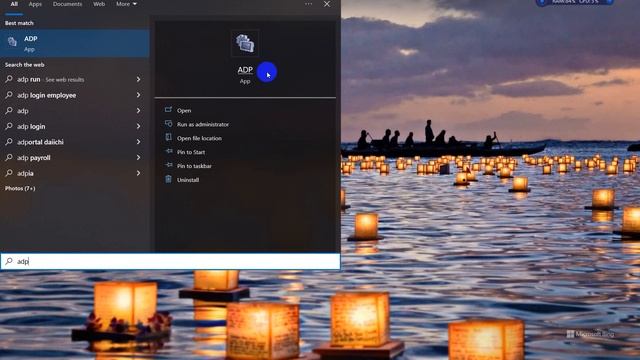Click the Run as administrator shield icon
This screenshot has width=640, height=360.
pos(168,123)
